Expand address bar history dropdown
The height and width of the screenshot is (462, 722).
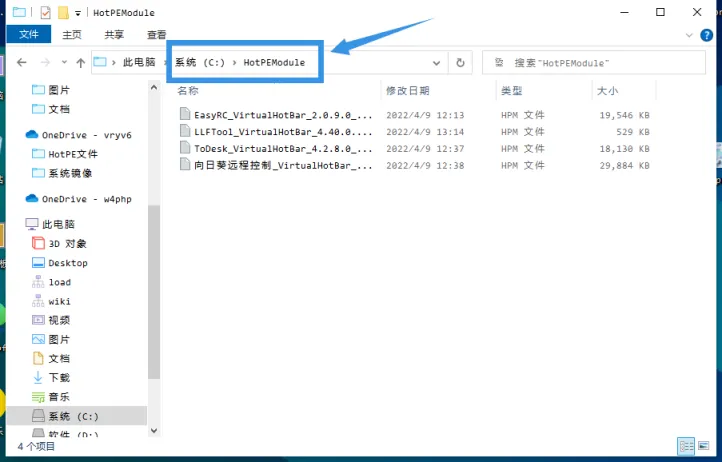click(436, 63)
